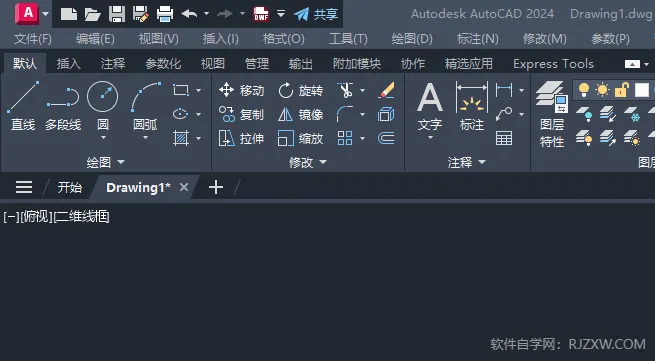Open the rectangle tool dropdown arrow
Viewport: 655px width, 361px height.
tap(198, 90)
